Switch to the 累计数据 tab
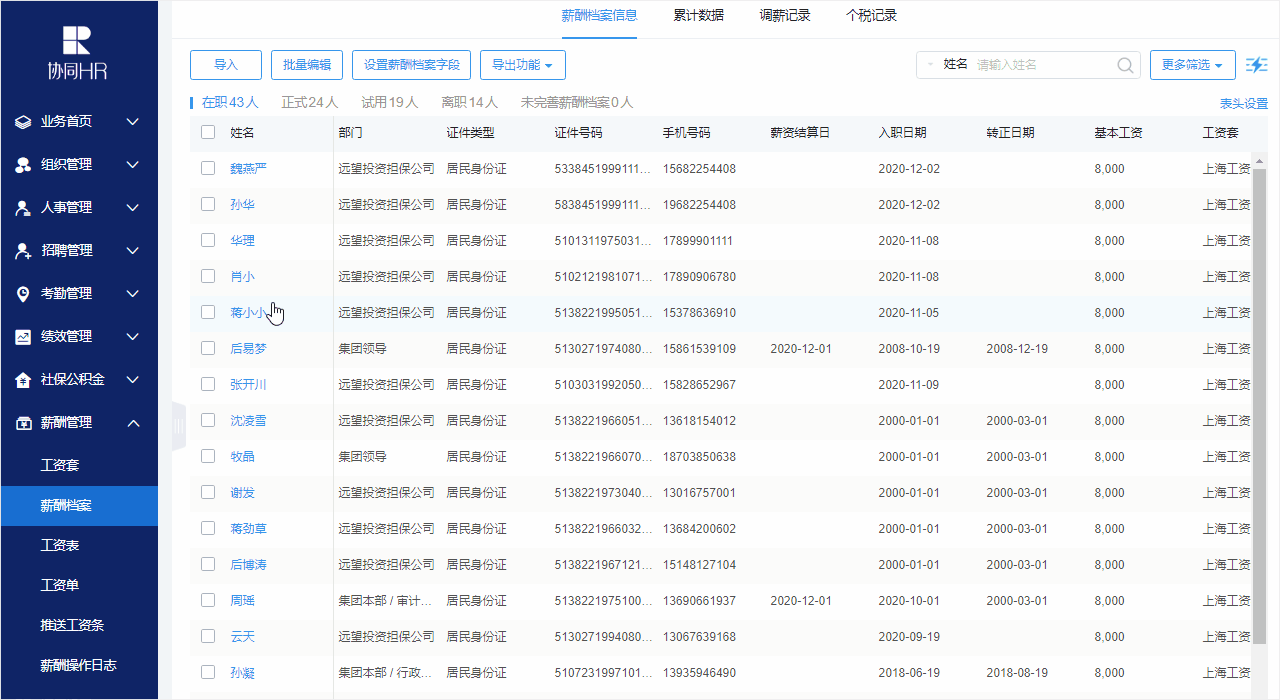1280x700 pixels. [x=698, y=16]
